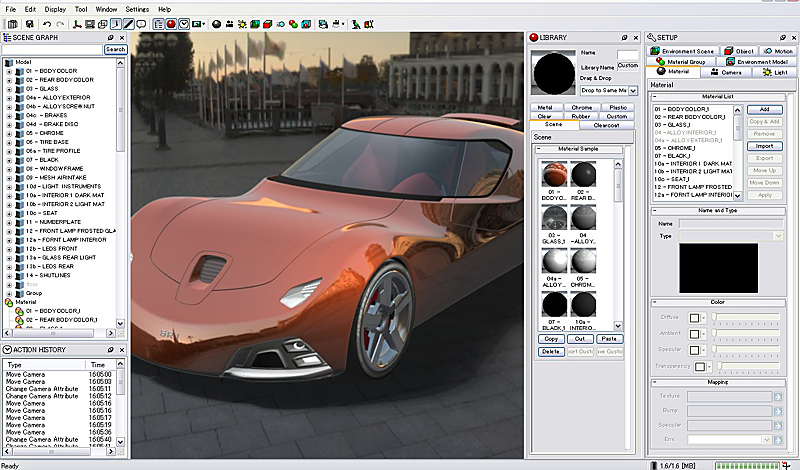The width and height of the screenshot is (800, 470).
Task: Expand the 03 - GLASS tree node
Action: tap(9, 88)
